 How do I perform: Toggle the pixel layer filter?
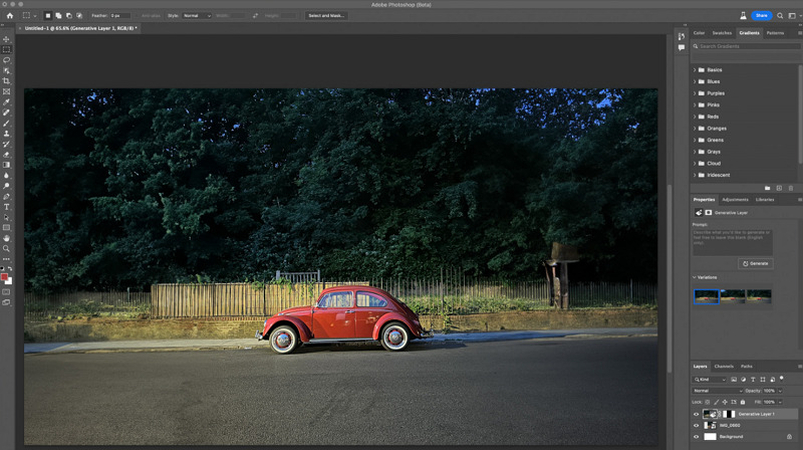coord(733,379)
